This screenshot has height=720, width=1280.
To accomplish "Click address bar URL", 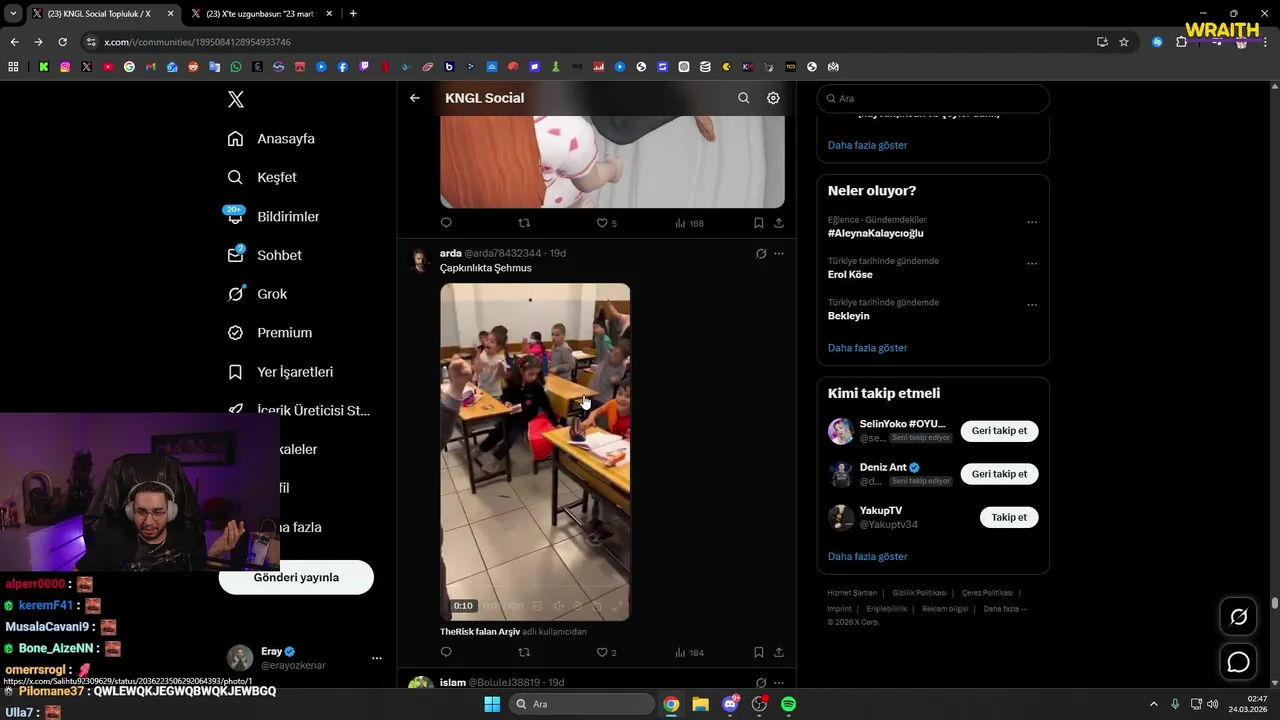I will [197, 42].
